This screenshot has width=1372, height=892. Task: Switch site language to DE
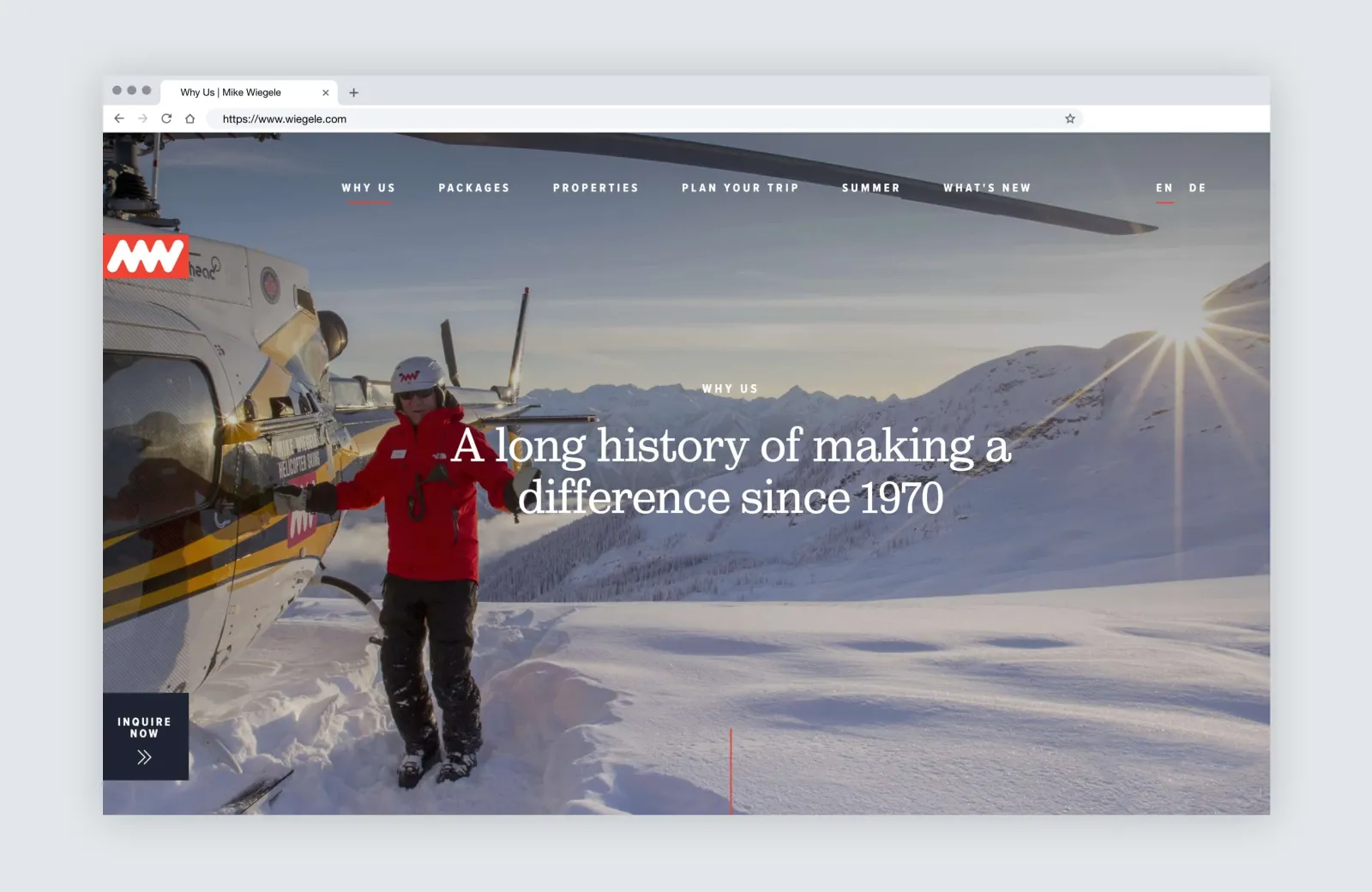[x=1197, y=188]
